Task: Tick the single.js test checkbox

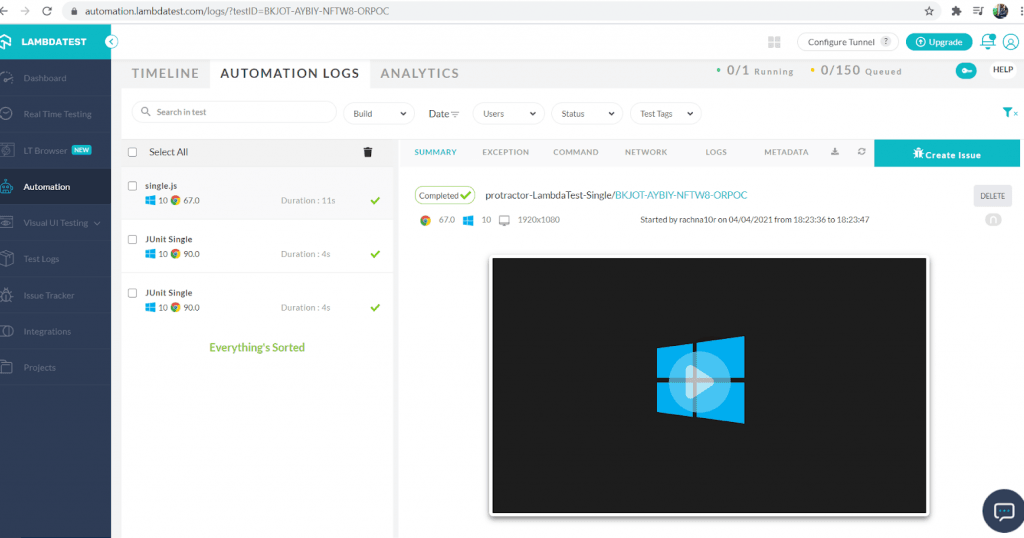Action: pos(133,186)
